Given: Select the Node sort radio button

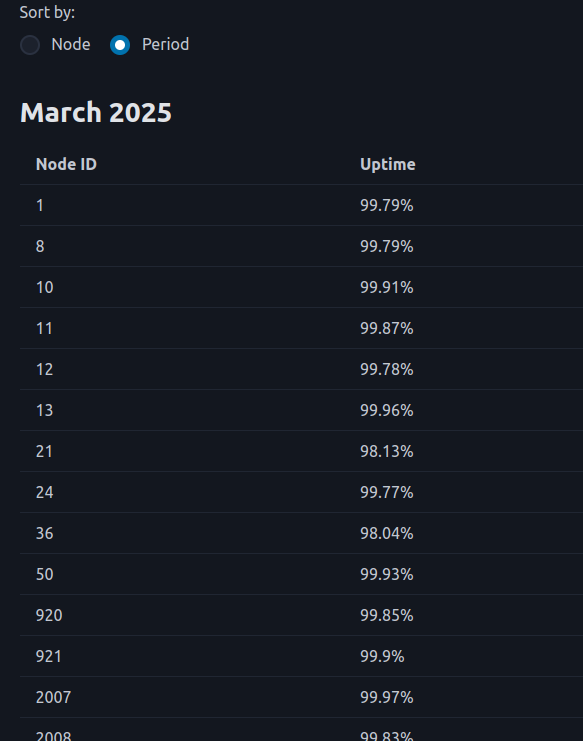Looking at the screenshot, I should pyautogui.click(x=30, y=45).
